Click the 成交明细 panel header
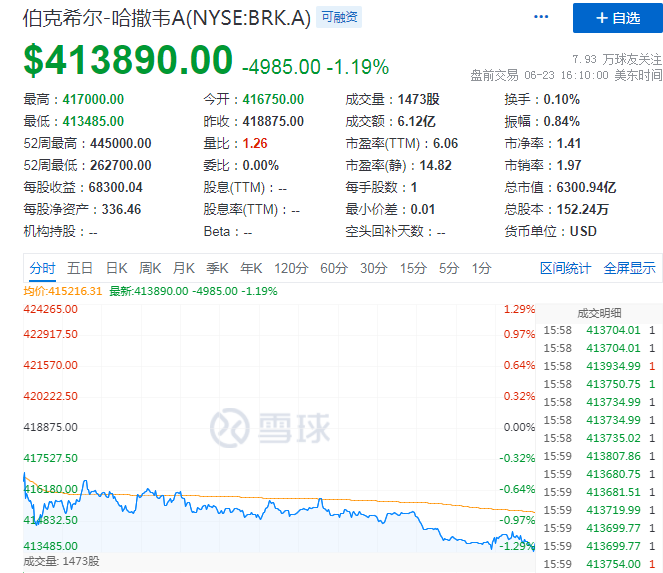The height and width of the screenshot is (573, 663). click(599, 313)
